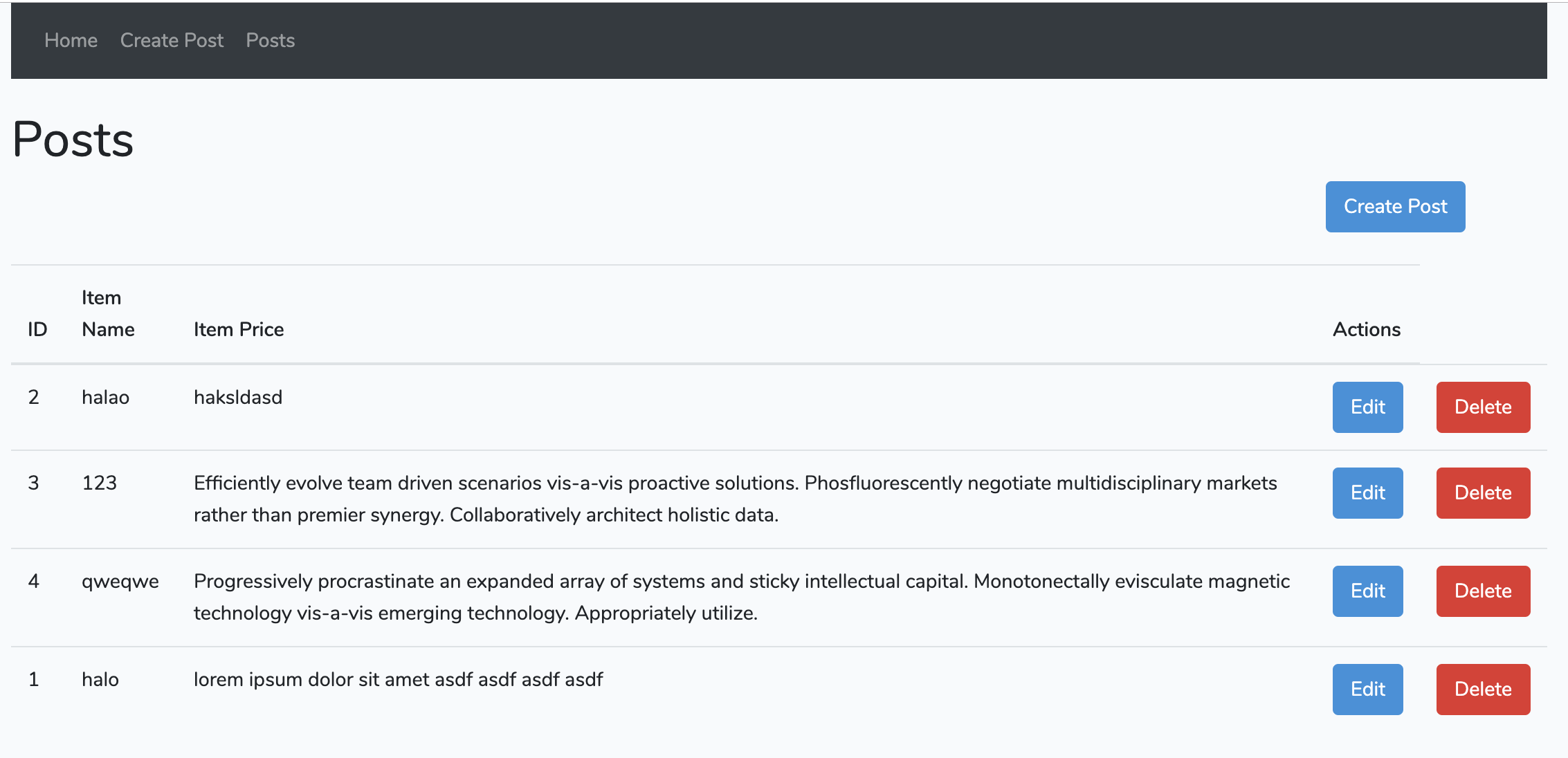Delete the halo post with ID 1

(1483, 690)
